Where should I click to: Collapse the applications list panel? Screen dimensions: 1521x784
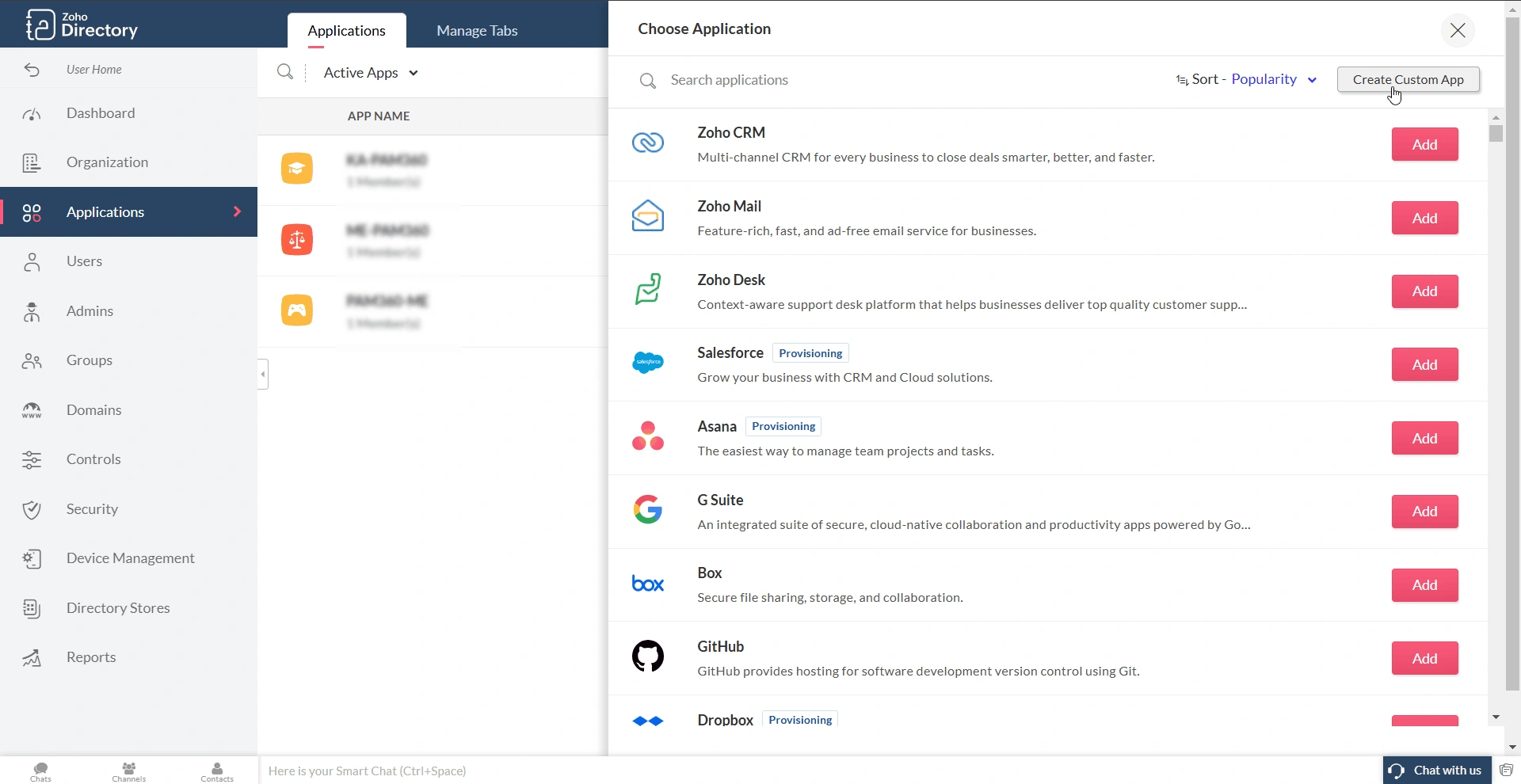tap(261, 374)
